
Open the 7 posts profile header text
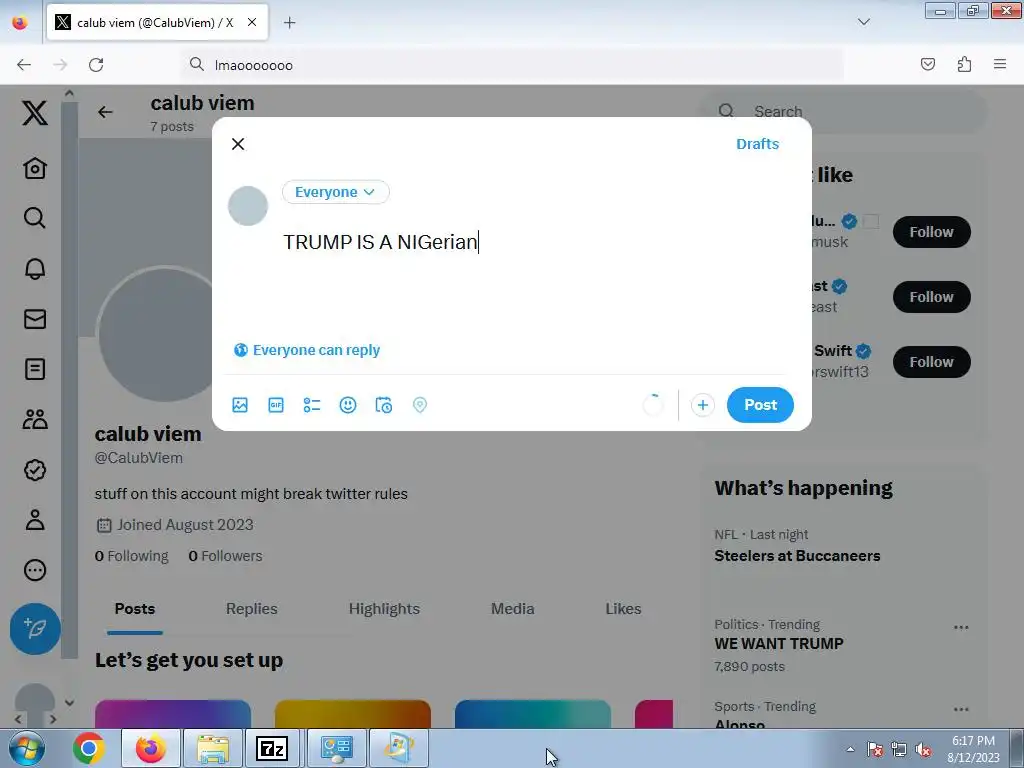tap(172, 127)
